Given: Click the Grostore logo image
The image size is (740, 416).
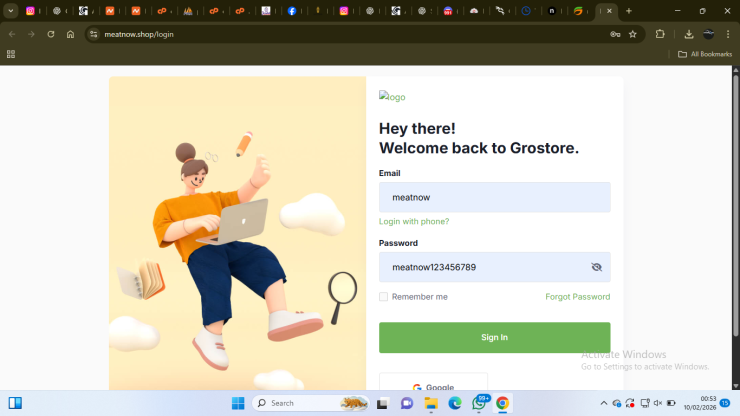Looking at the screenshot, I should point(392,97).
